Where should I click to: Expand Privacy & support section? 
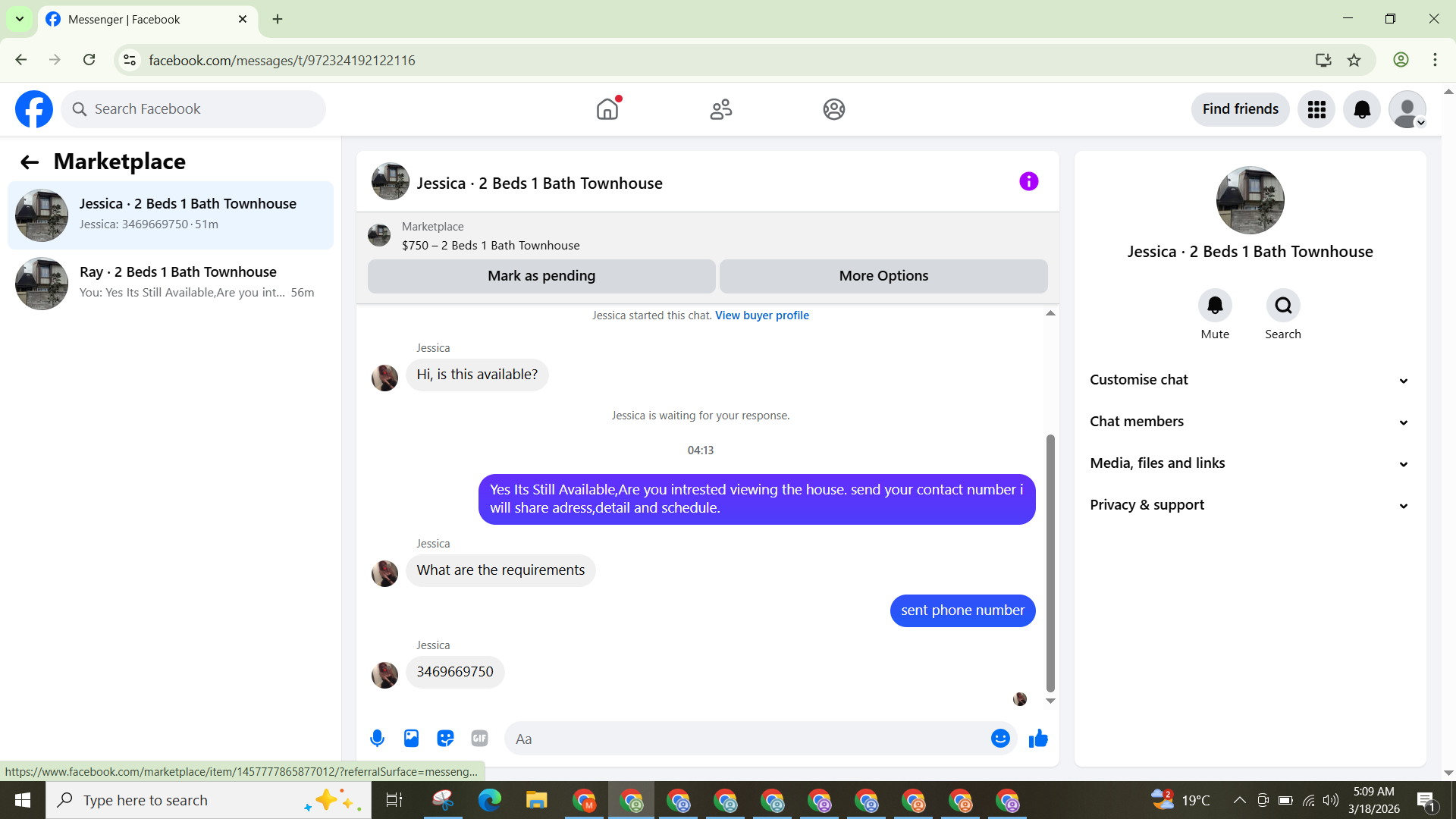(1250, 505)
